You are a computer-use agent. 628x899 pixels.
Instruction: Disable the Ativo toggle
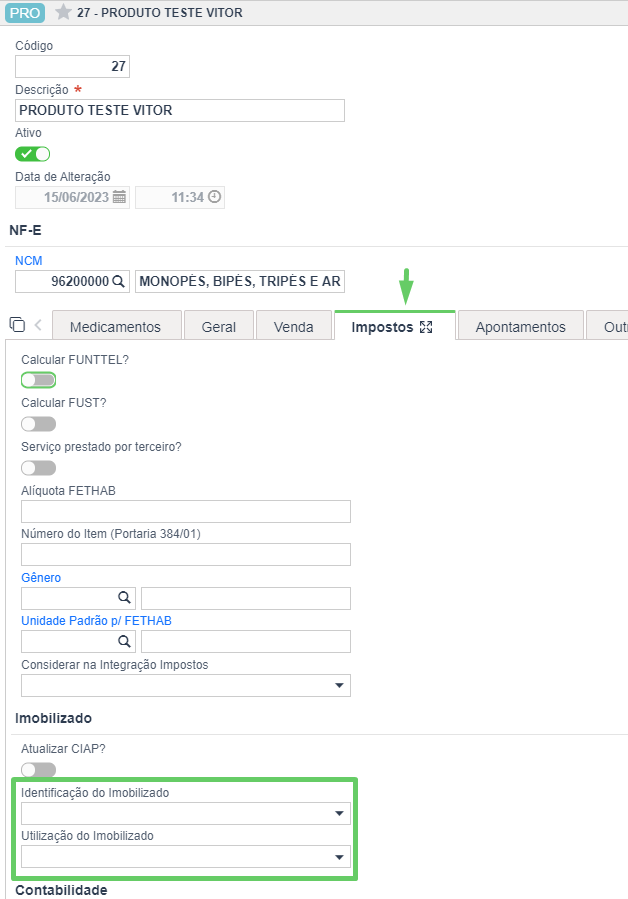point(33,154)
